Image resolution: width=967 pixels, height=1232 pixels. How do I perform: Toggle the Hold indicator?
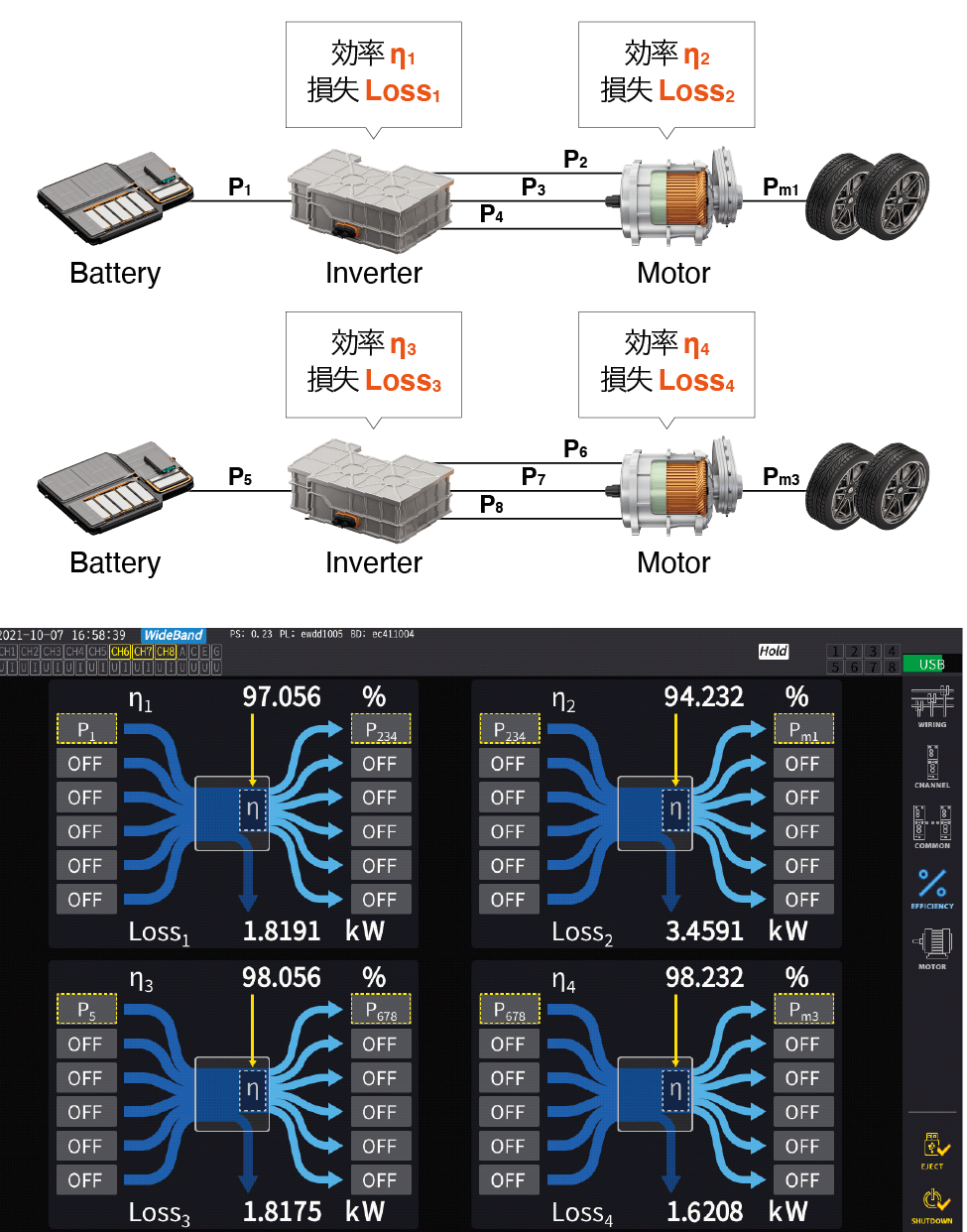[773, 651]
